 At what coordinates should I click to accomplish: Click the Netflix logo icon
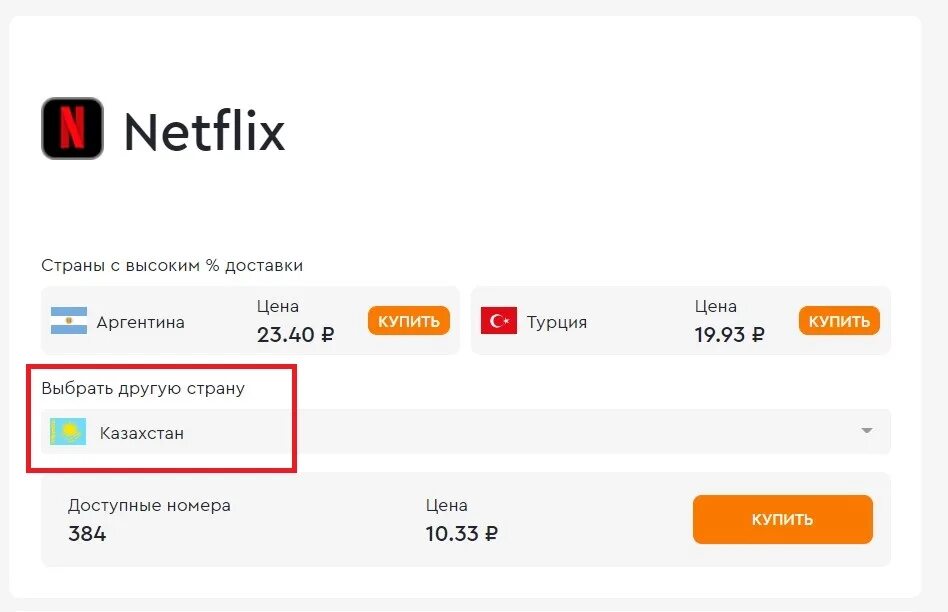(72, 128)
